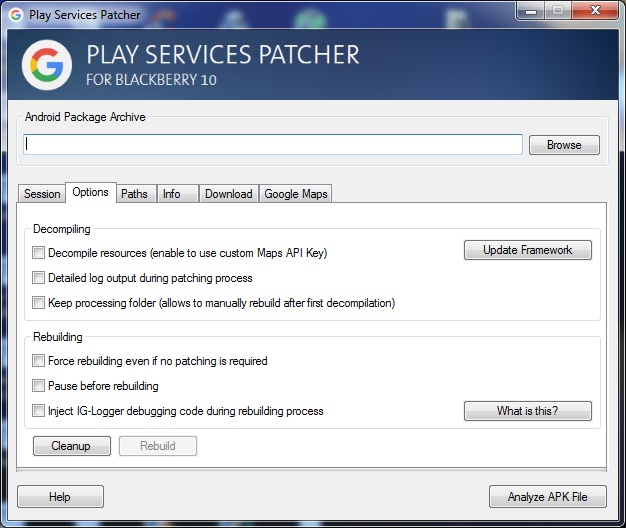Enable Force rebuilding checkbox
Viewport: 626px width, 528px height.
[x=38, y=361]
